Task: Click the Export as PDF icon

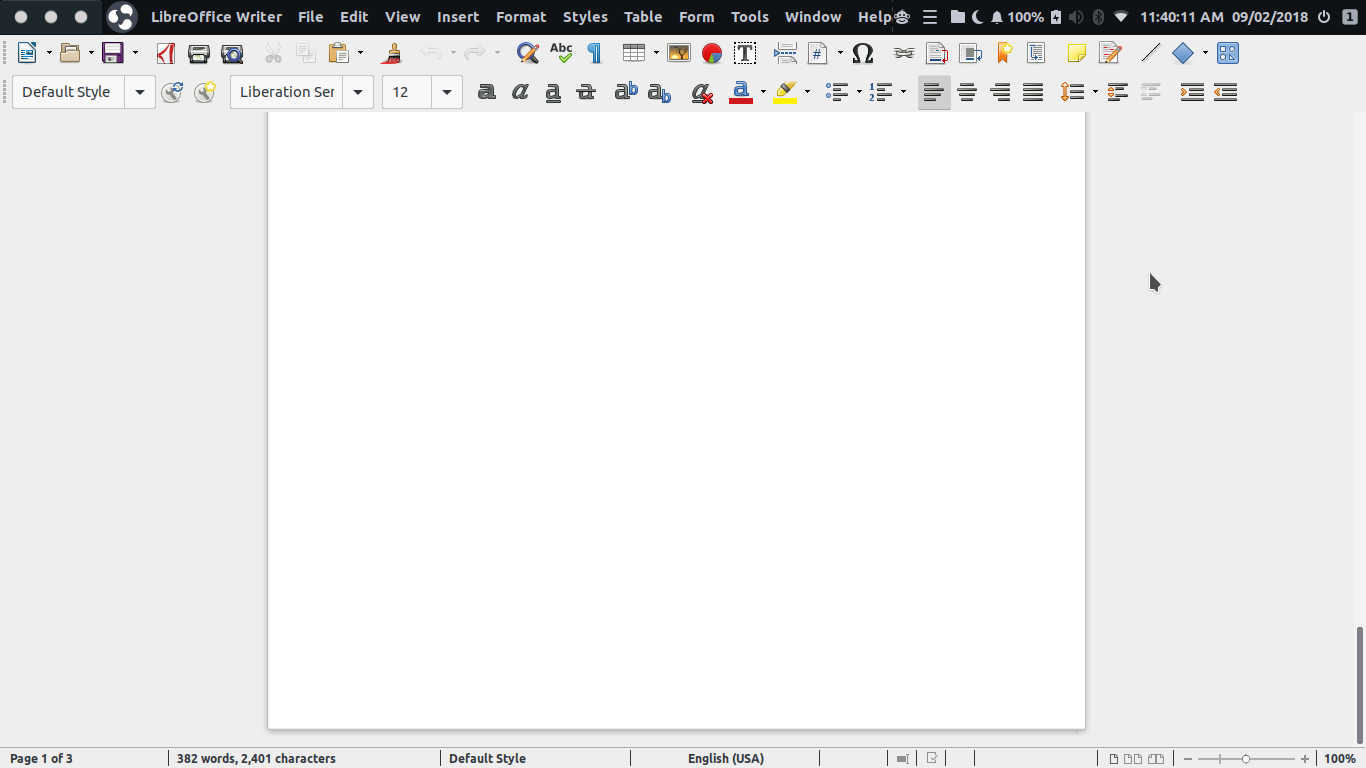Action: point(166,53)
